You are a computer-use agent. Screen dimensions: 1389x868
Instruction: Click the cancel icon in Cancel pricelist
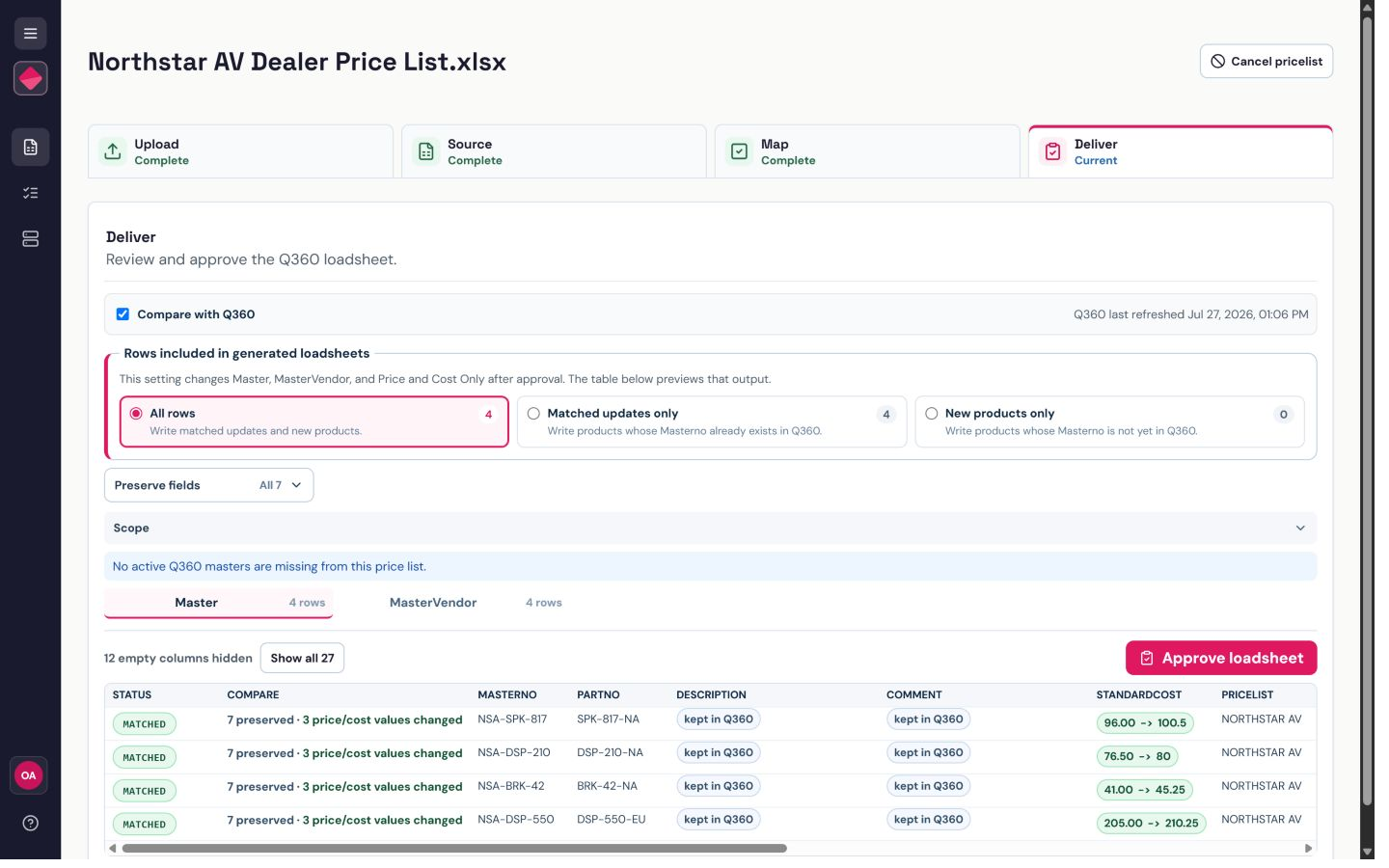(x=1218, y=61)
